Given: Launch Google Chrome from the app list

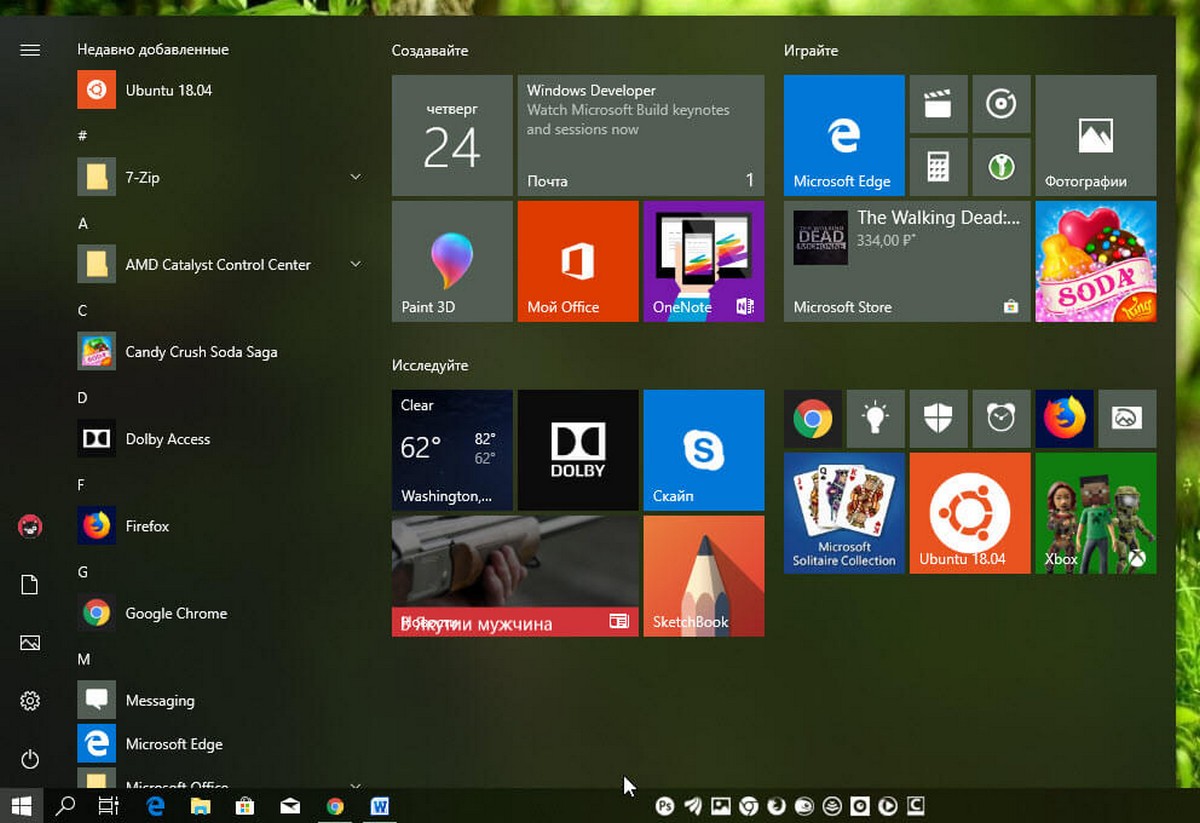Looking at the screenshot, I should [220, 613].
